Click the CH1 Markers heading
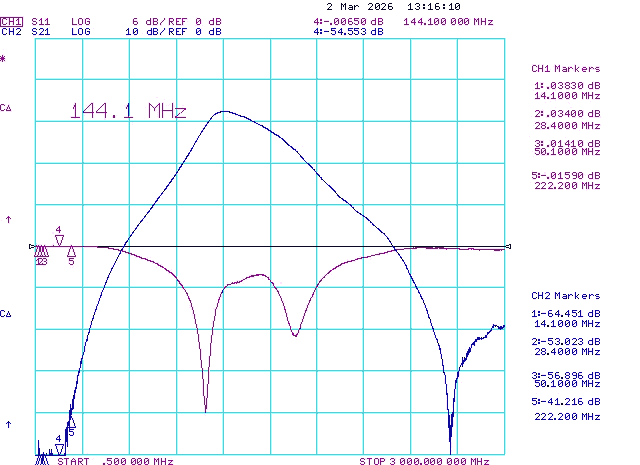This screenshot has height=465, width=640. click(566, 69)
